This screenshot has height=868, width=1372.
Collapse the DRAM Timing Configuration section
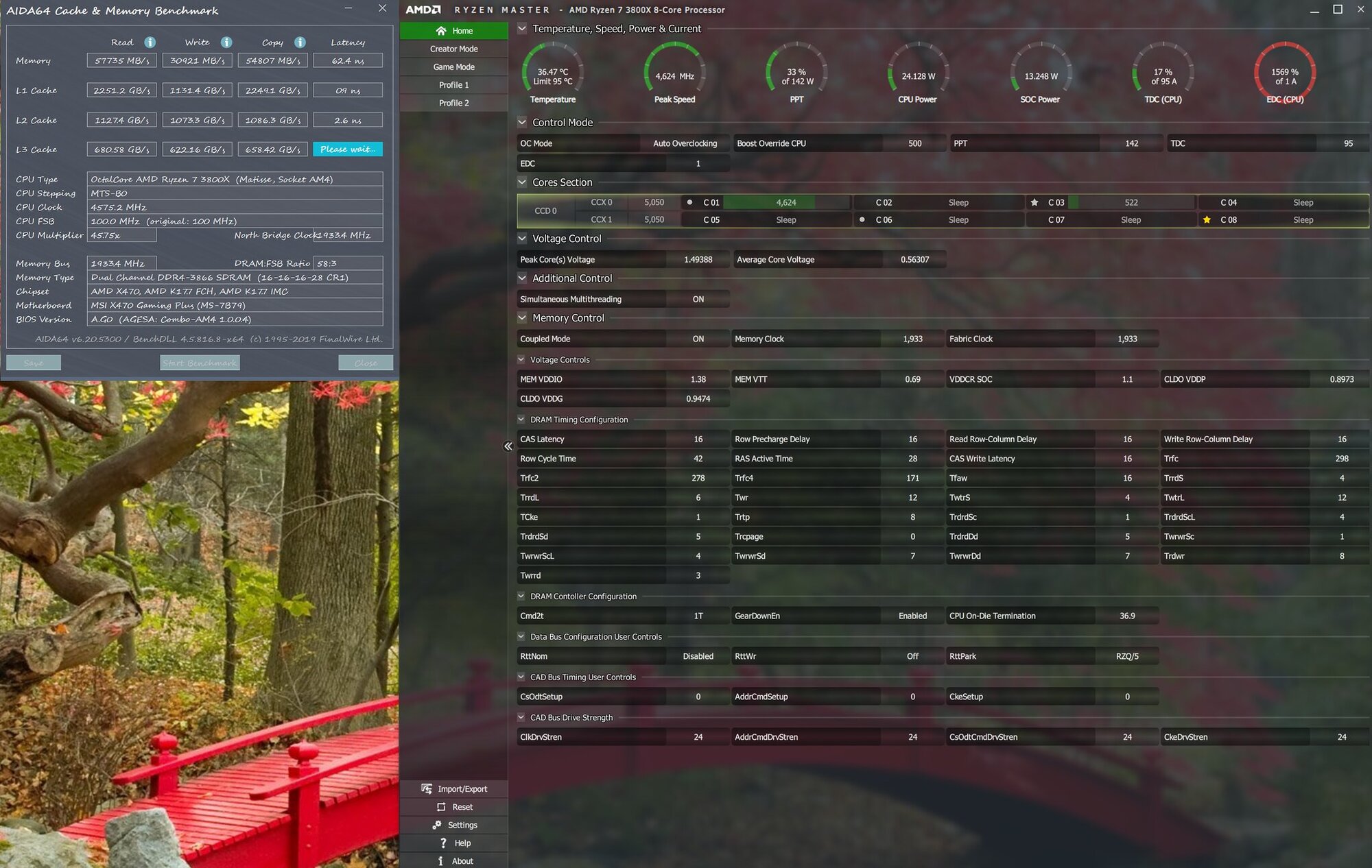[521, 420]
